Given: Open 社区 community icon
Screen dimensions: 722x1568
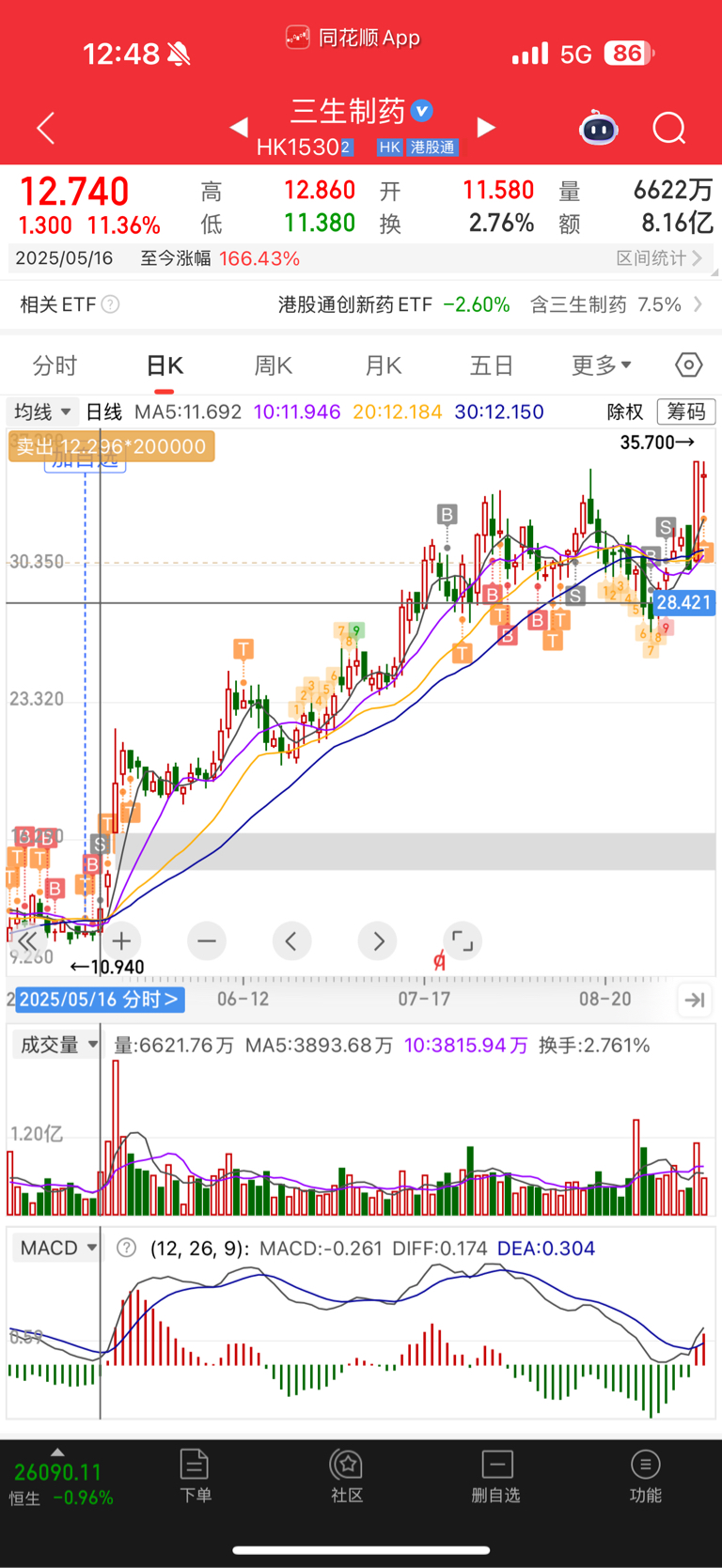Looking at the screenshot, I should (x=347, y=1476).
